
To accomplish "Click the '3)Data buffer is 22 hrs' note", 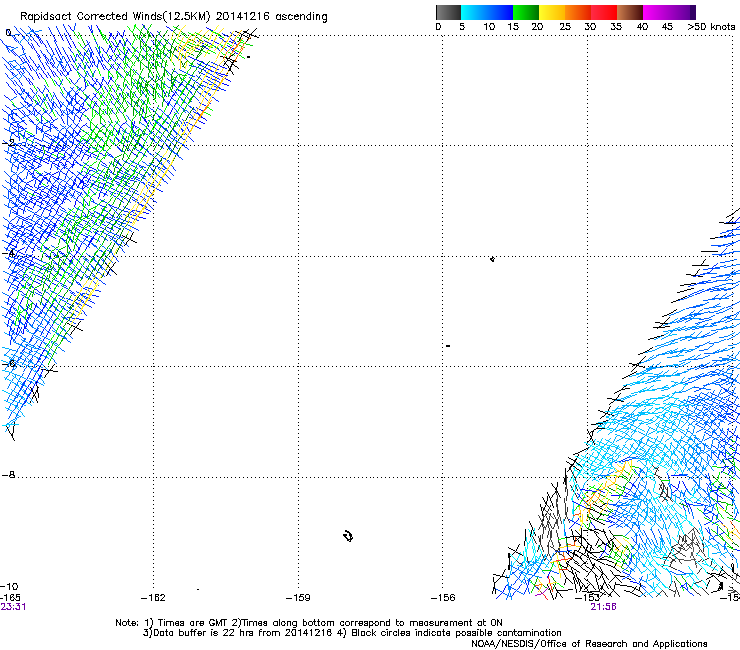I will 238,633.
